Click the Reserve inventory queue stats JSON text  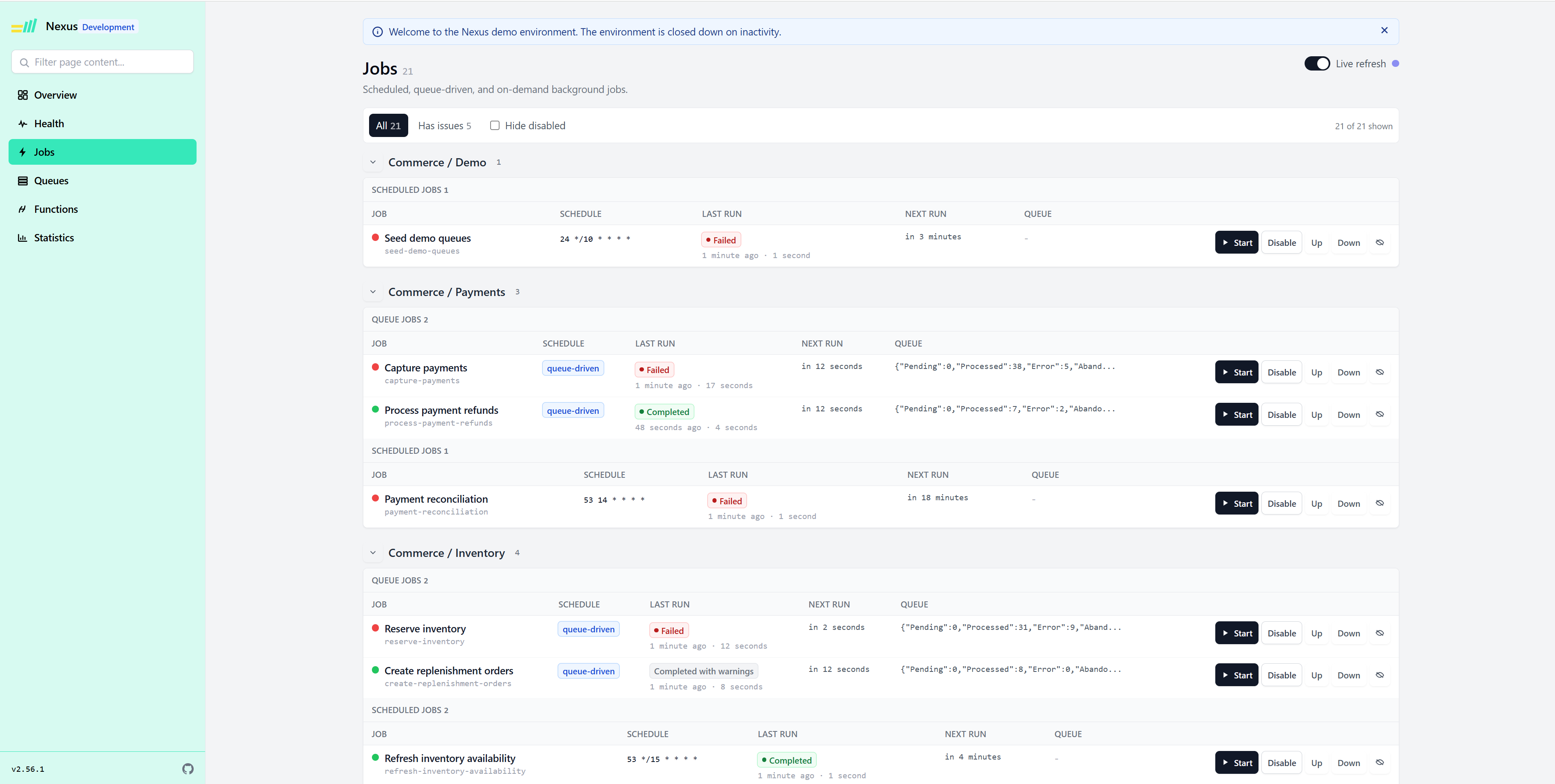click(1011, 627)
